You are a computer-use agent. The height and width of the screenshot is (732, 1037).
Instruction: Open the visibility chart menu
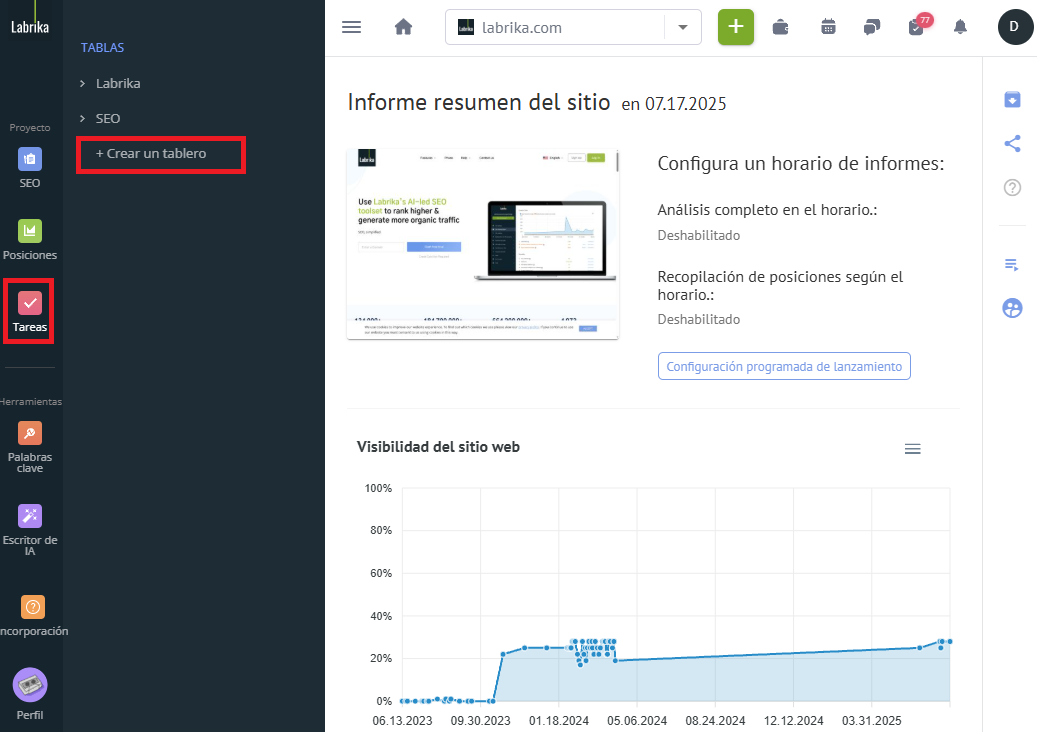point(913,450)
